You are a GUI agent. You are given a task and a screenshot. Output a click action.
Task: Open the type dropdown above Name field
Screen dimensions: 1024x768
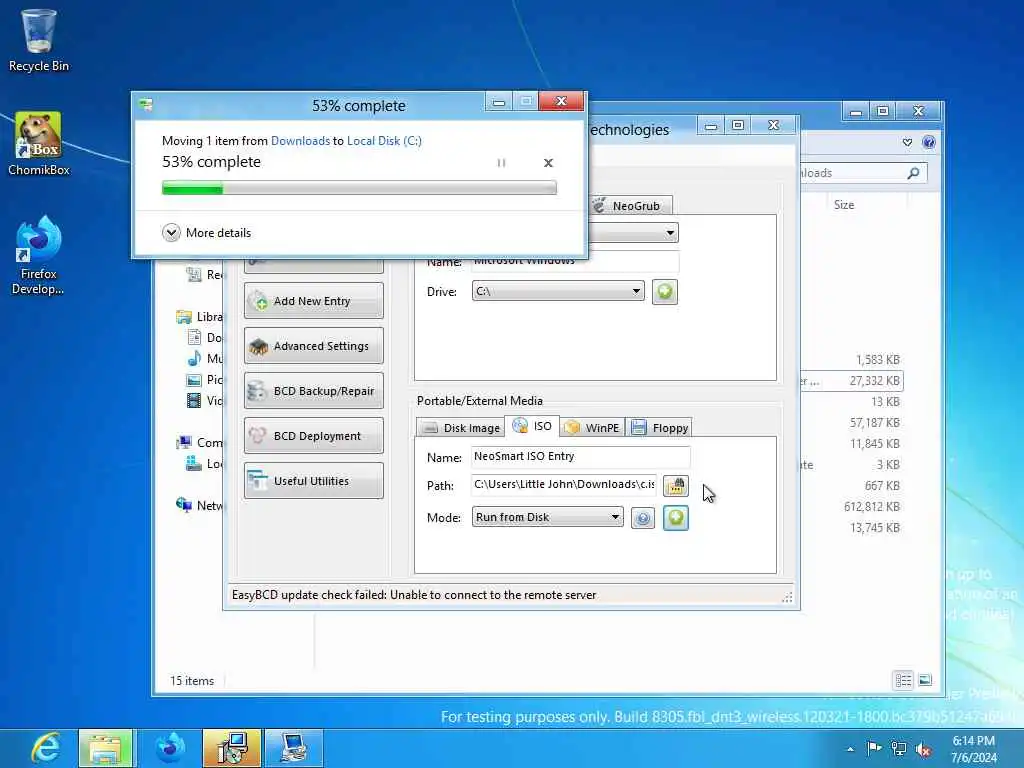click(x=633, y=232)
